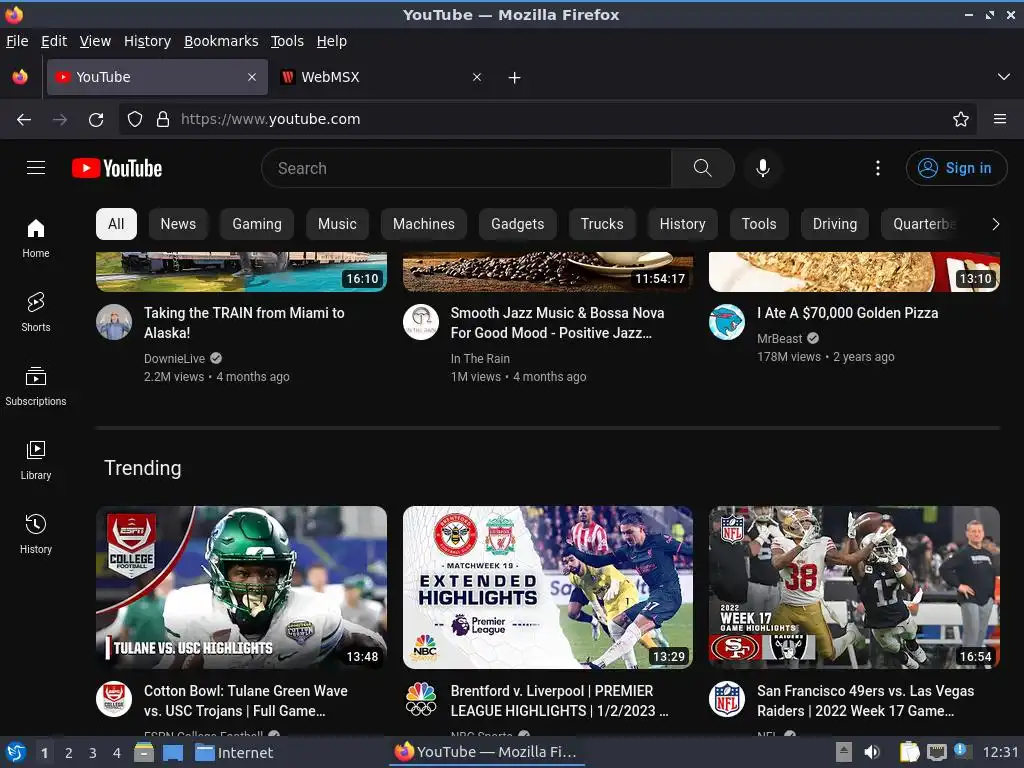Activate voice search microphone
The width and height of the screenshot is (1024, 768).
(x=762, y=168)
